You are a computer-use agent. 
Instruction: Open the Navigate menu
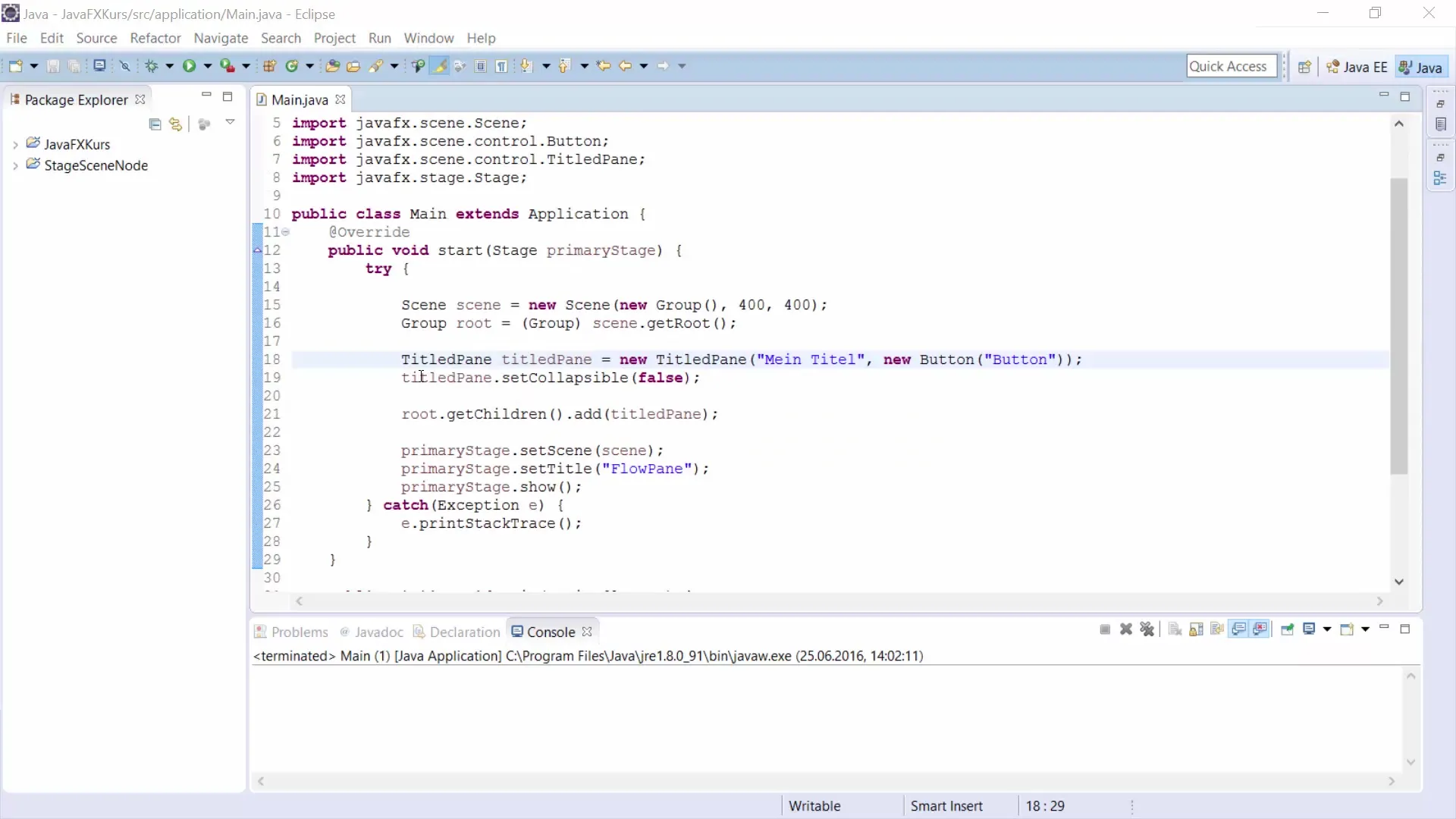click(221, 38)
